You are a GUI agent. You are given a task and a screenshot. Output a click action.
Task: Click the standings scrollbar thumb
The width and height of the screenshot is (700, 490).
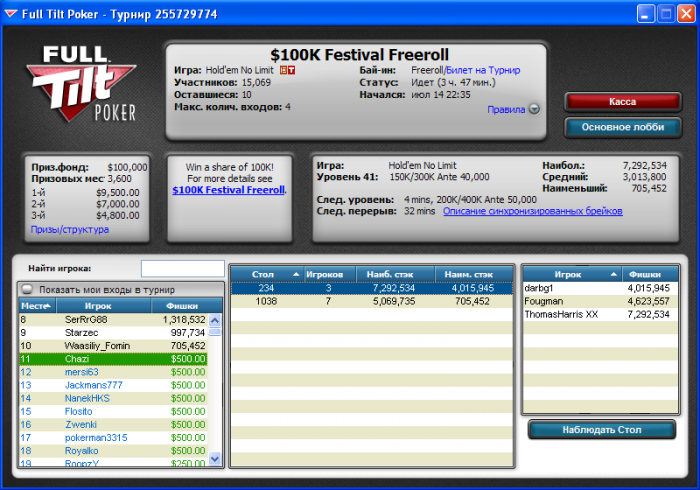(x=215, y=332)
